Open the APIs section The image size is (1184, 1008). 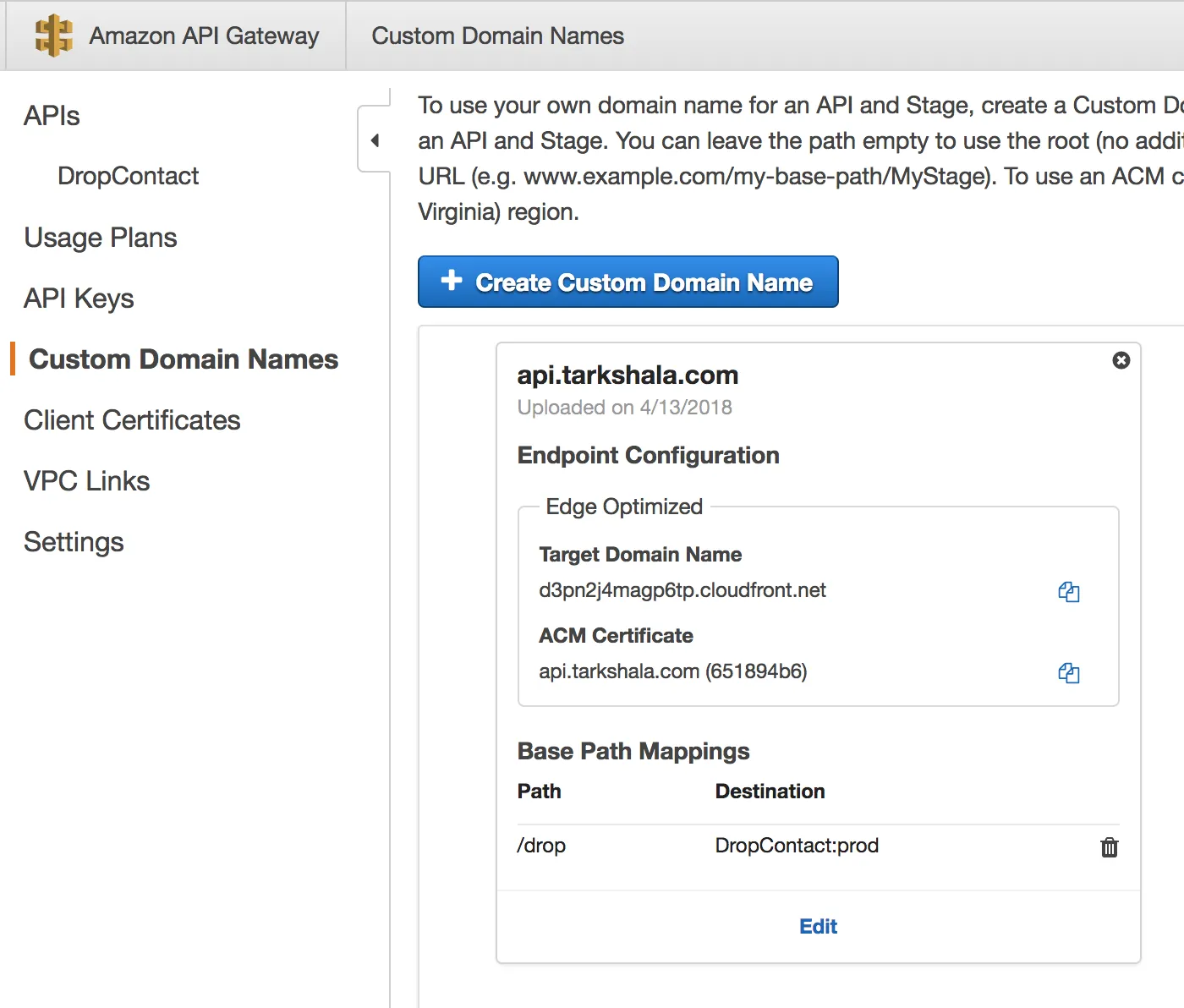click(52, 116)
